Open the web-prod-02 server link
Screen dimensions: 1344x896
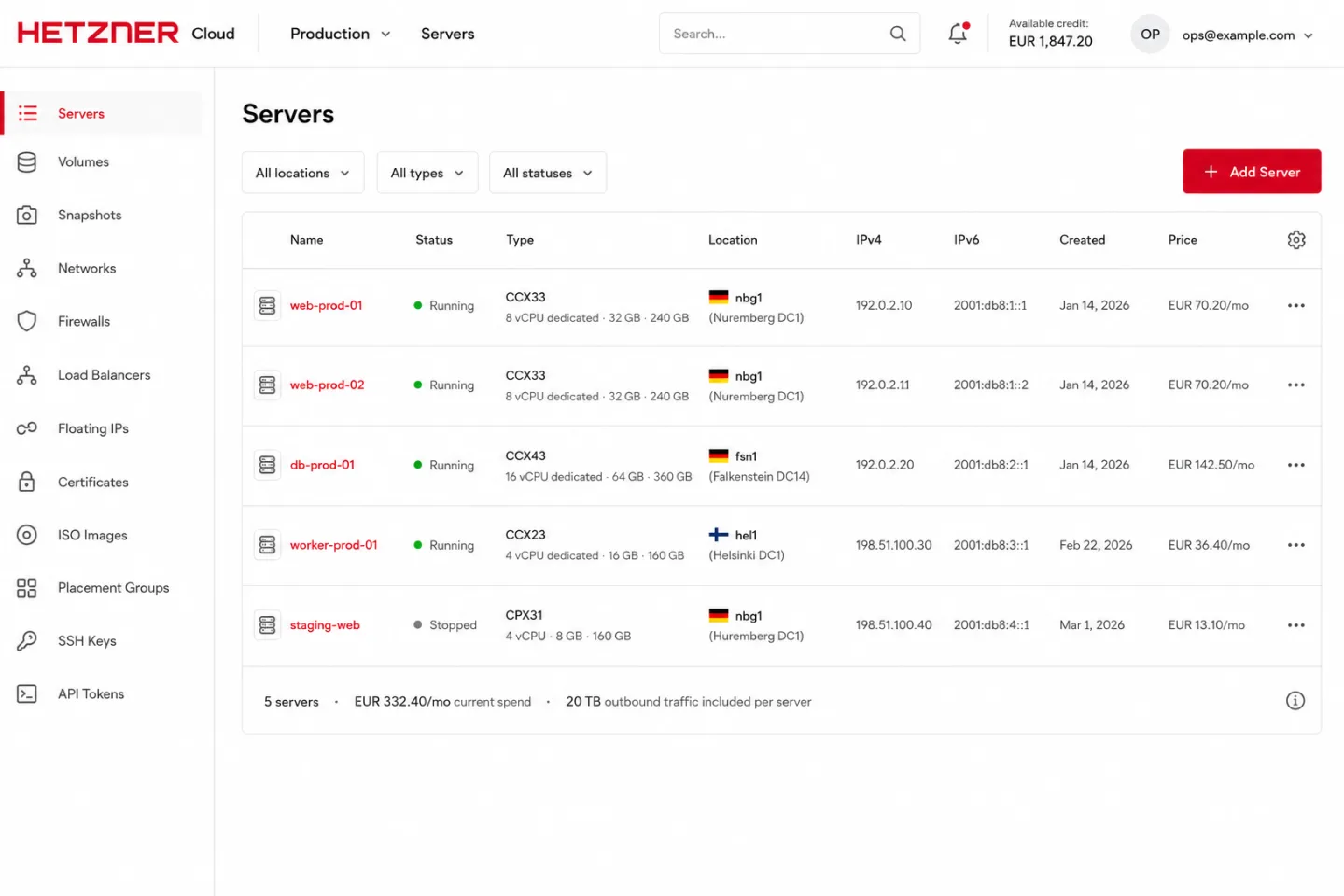pyautogui.click(x=327, y=385)
